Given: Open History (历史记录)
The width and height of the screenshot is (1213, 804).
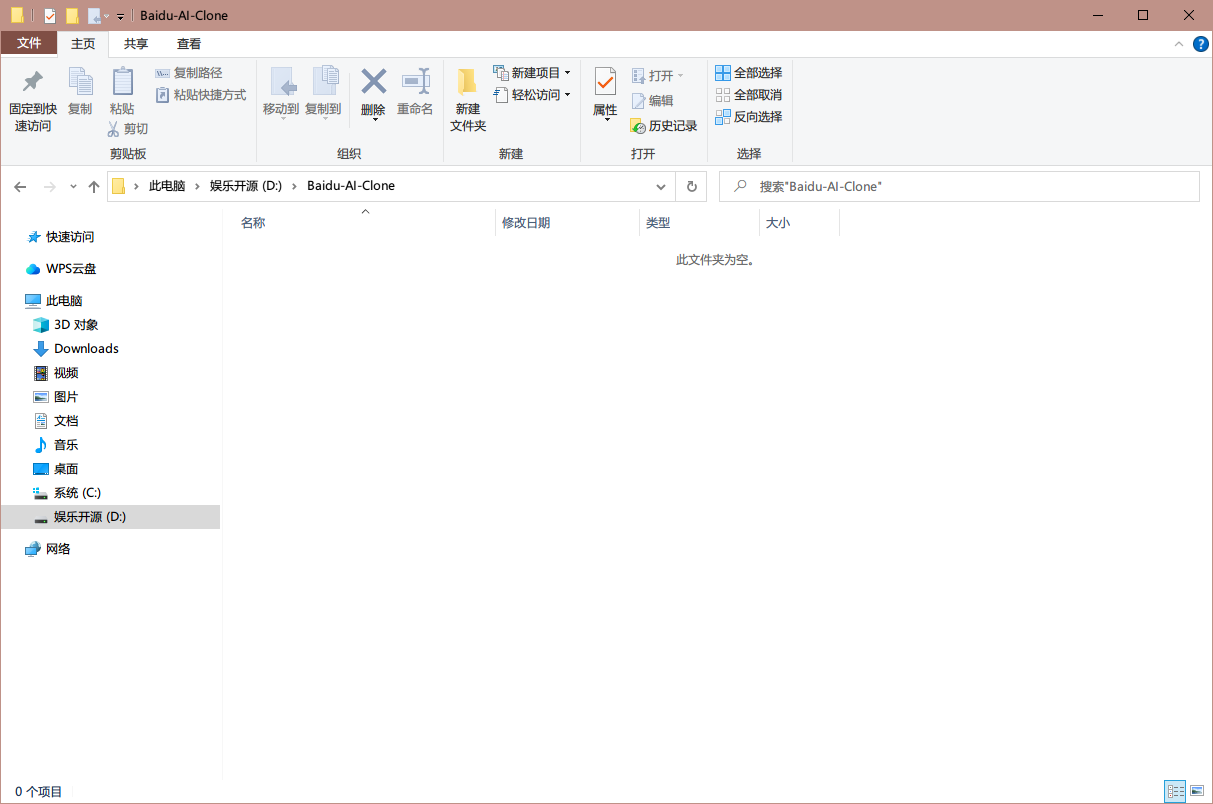Looking at the screenshot, I should point(664,126).
